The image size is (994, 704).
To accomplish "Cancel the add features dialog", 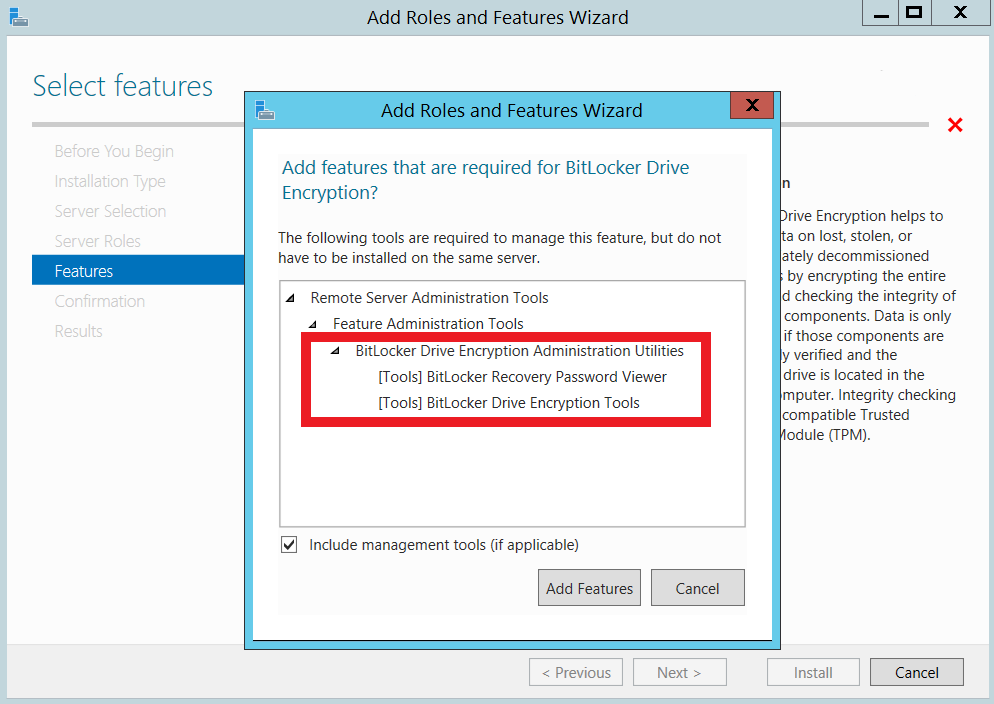I will click(697, 588).
